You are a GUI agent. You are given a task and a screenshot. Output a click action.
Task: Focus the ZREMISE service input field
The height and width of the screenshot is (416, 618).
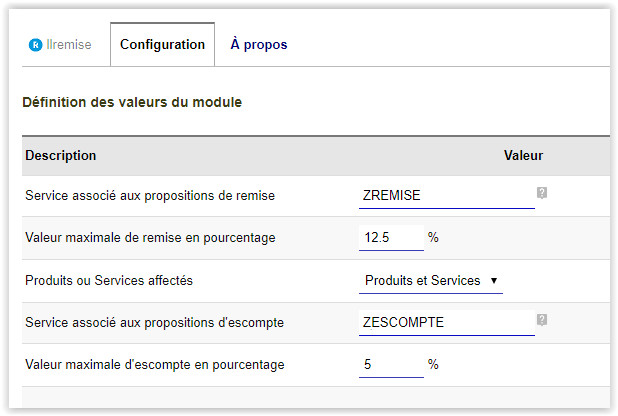click(x=446, y=196)
